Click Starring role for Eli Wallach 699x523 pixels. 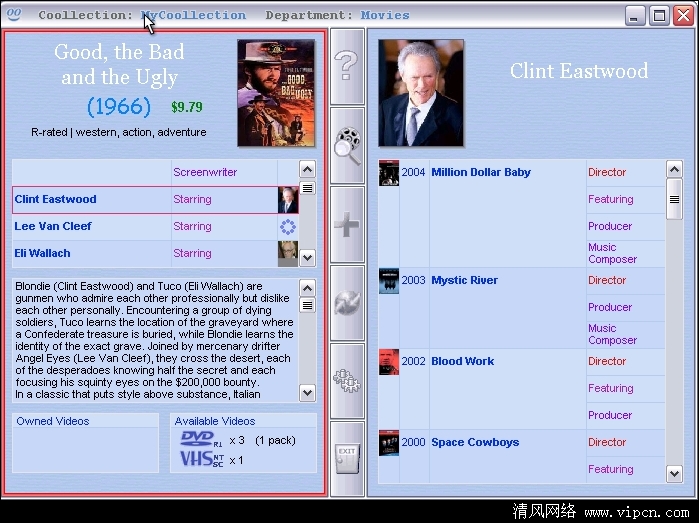pyautogui.click(x=192, y=253)
